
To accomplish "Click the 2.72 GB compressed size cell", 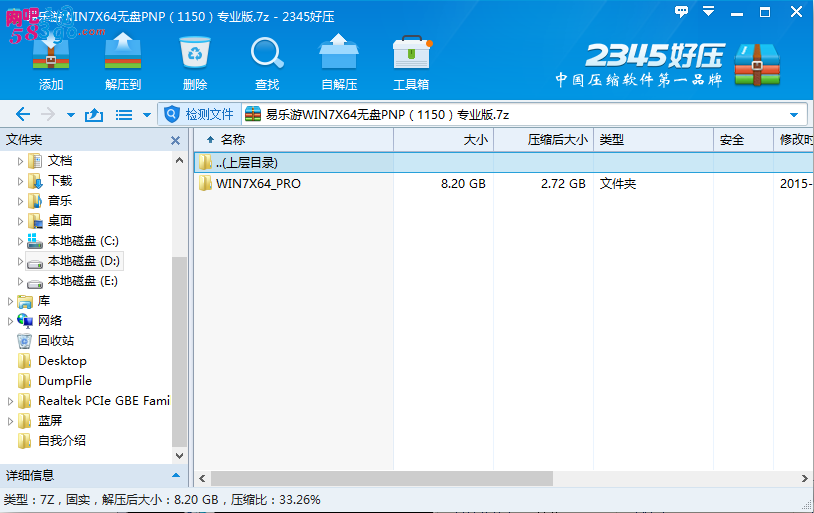I will tap(563, 184).
